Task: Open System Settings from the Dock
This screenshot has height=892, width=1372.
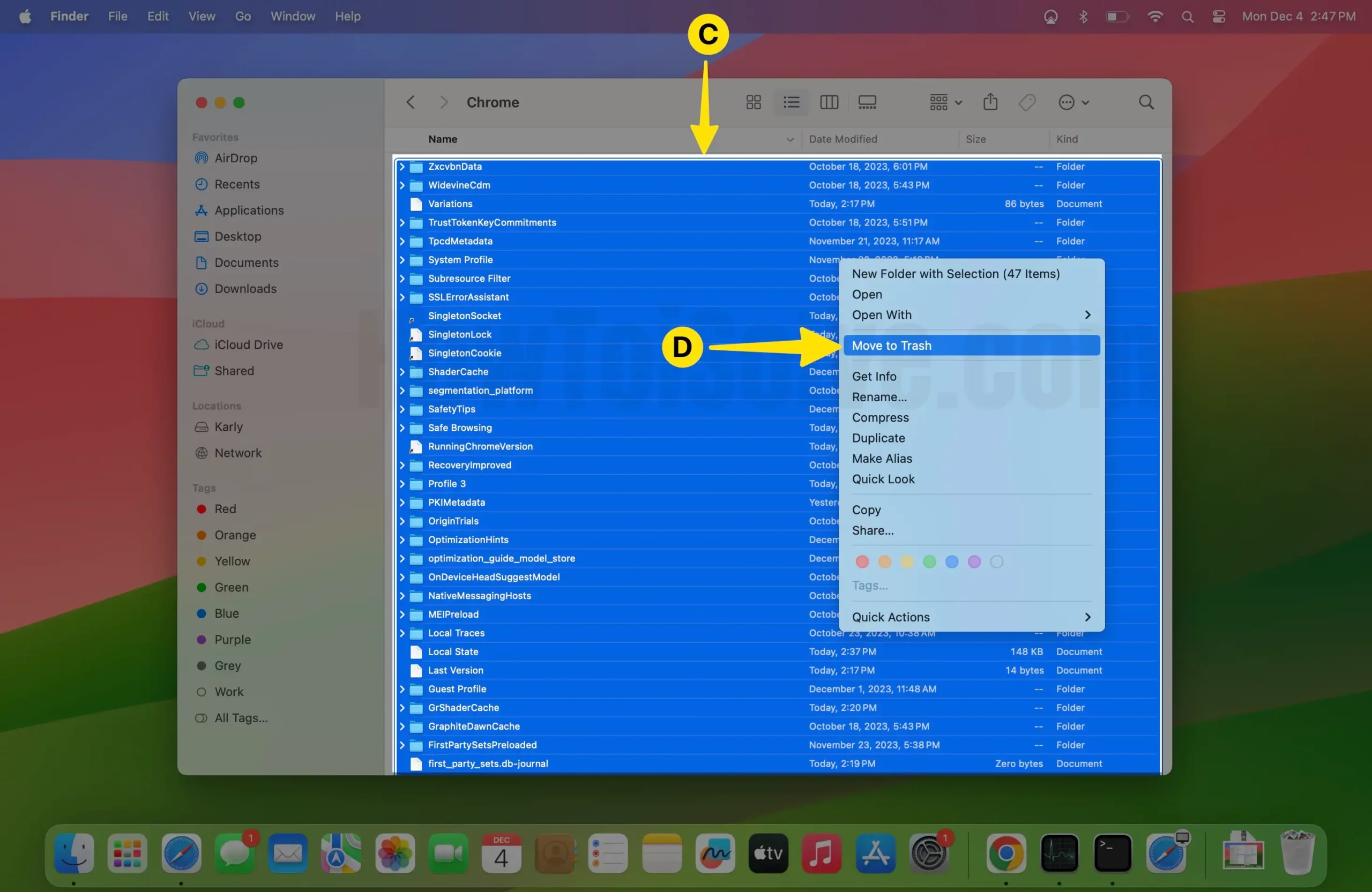Action: point(929,853)
